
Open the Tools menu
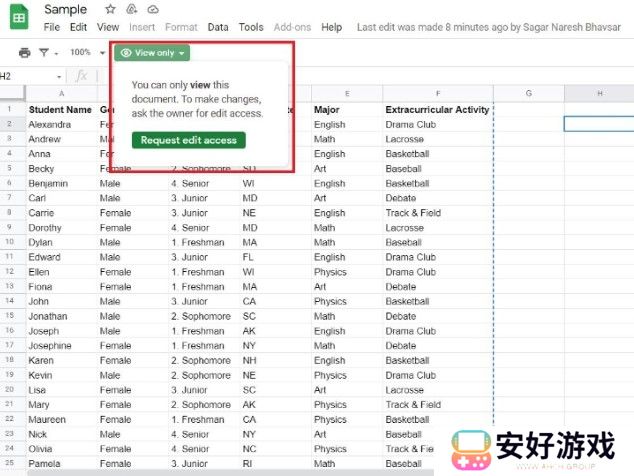[x=251, y=27]
